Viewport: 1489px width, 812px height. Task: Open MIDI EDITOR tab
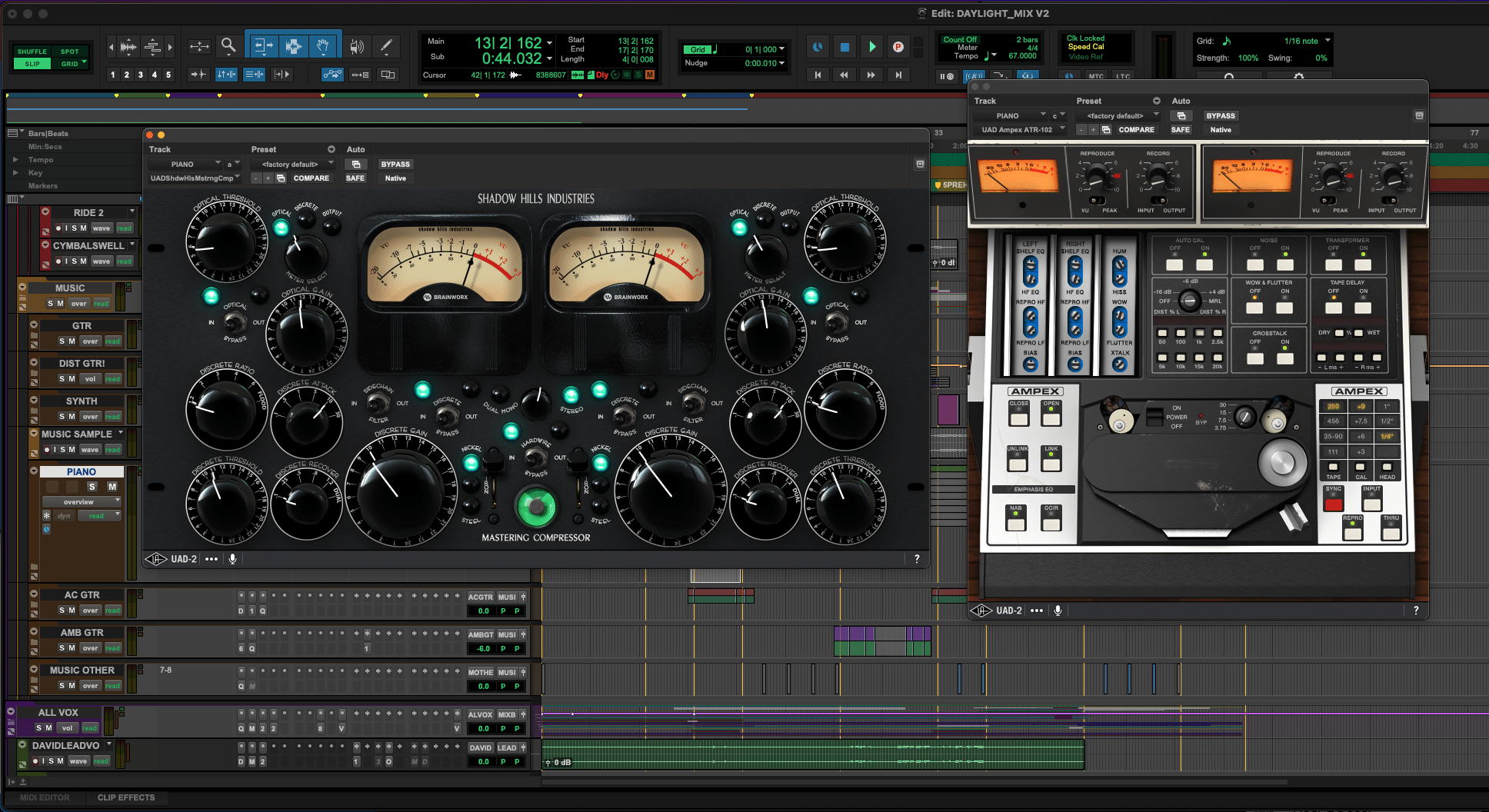[x=45, y=797]
